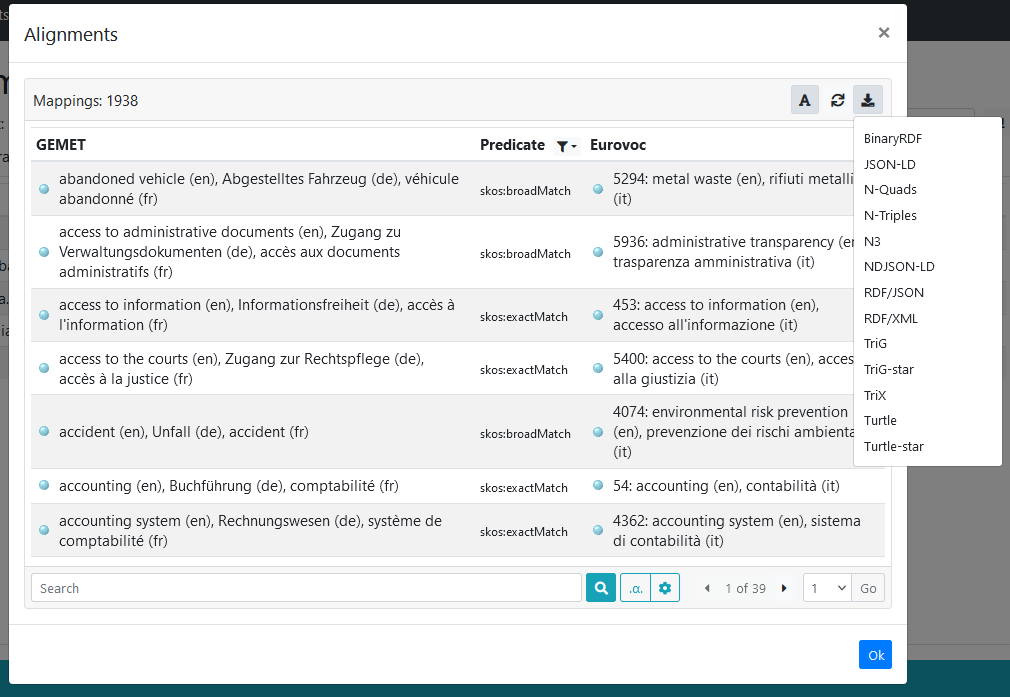Click concept dot for '5400: access to the courts'
The width and height of the screenshot is (1010, 697).
pyautogui.click(x=598, y=368)
